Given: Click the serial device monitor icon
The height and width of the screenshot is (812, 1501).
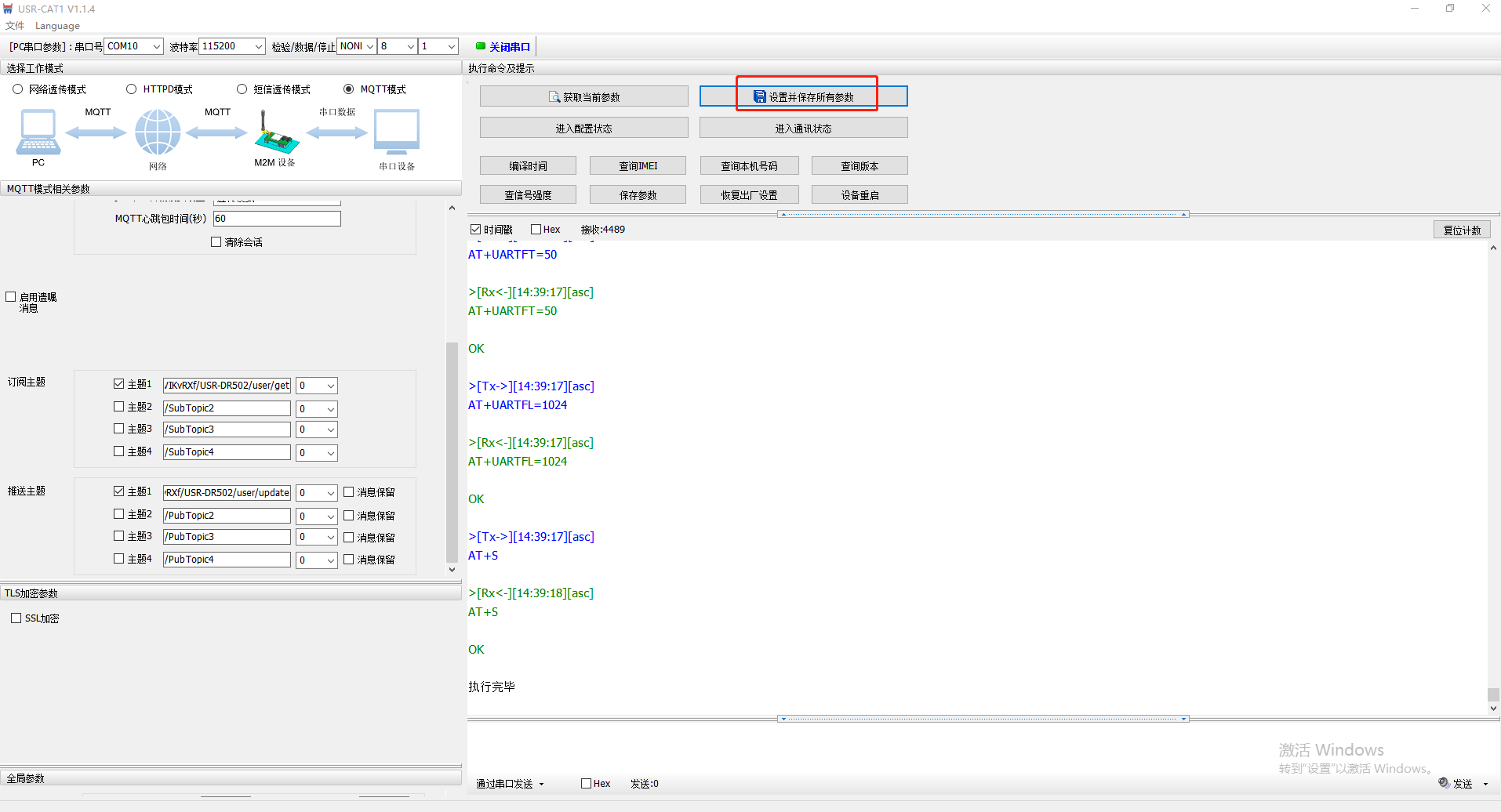Looking at the screenshot, I should (397, 132).
